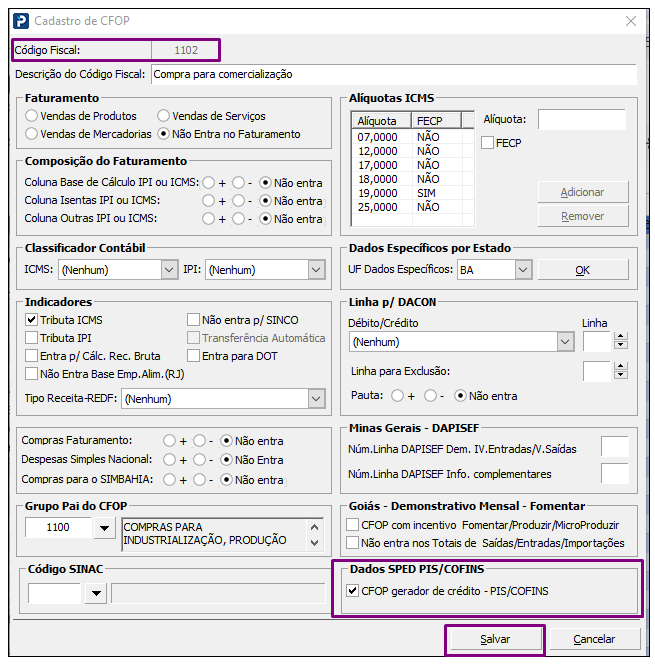The height and width of the screenshot is (665, 655).
Task: Click the Adicionar alíquota button
Action: click(582, 192)
